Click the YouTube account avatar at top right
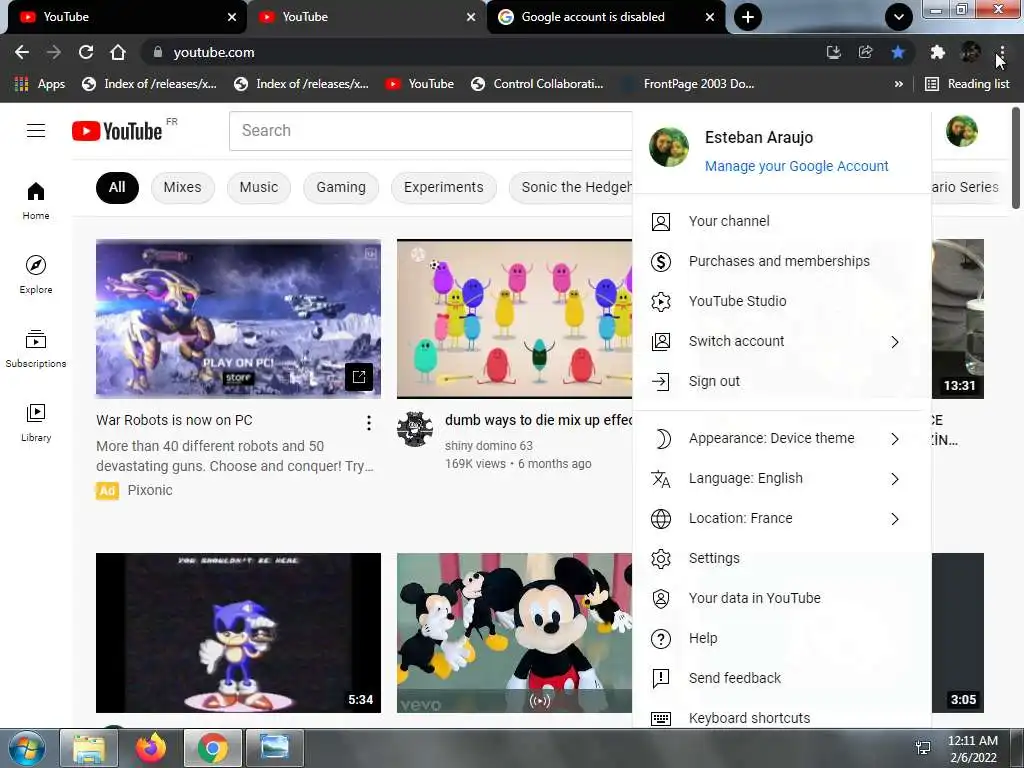Viewport: 1024px width, 768px height. click(x=961, y=131)
